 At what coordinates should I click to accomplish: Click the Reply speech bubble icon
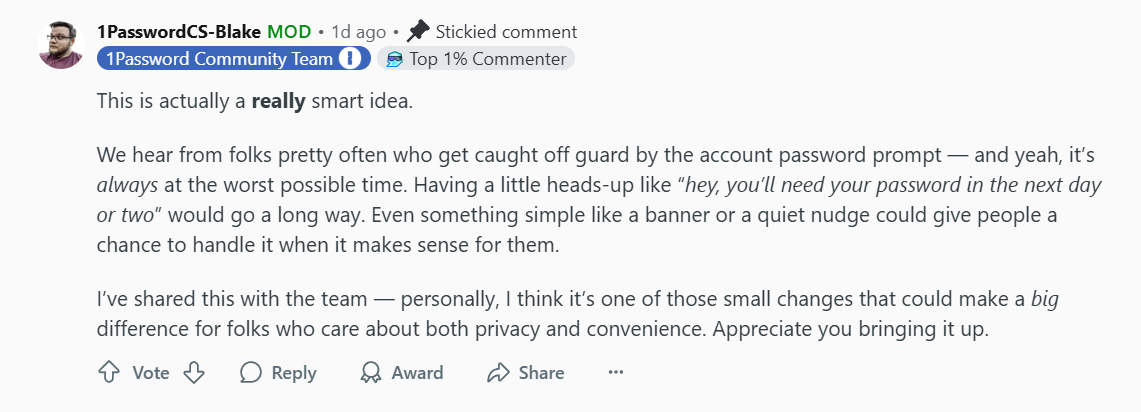pyautogui.click(x=251, y=373)
